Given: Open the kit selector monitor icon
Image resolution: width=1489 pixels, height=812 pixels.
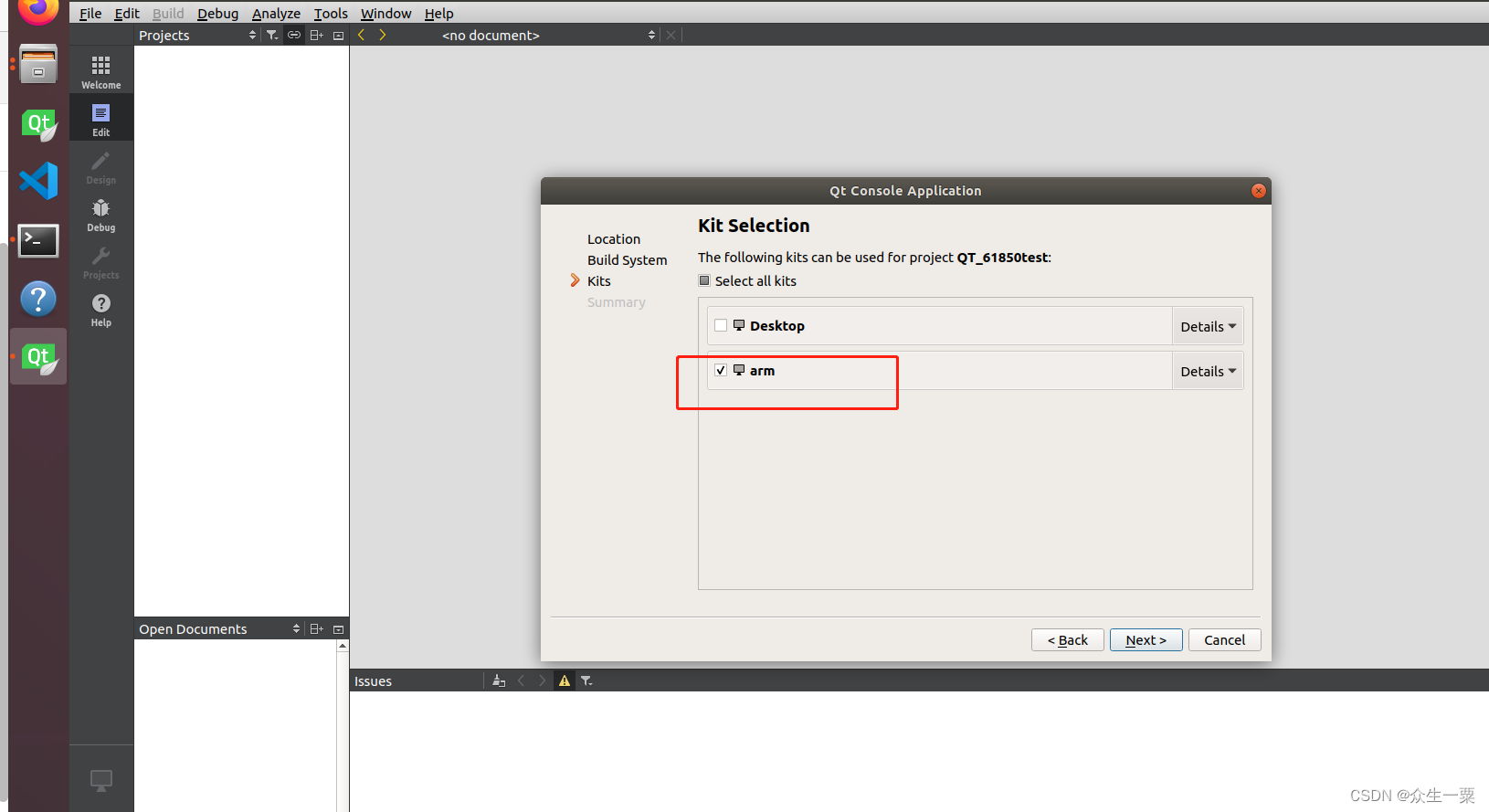Looking at the screenshot, I should (x=100, y=780).
